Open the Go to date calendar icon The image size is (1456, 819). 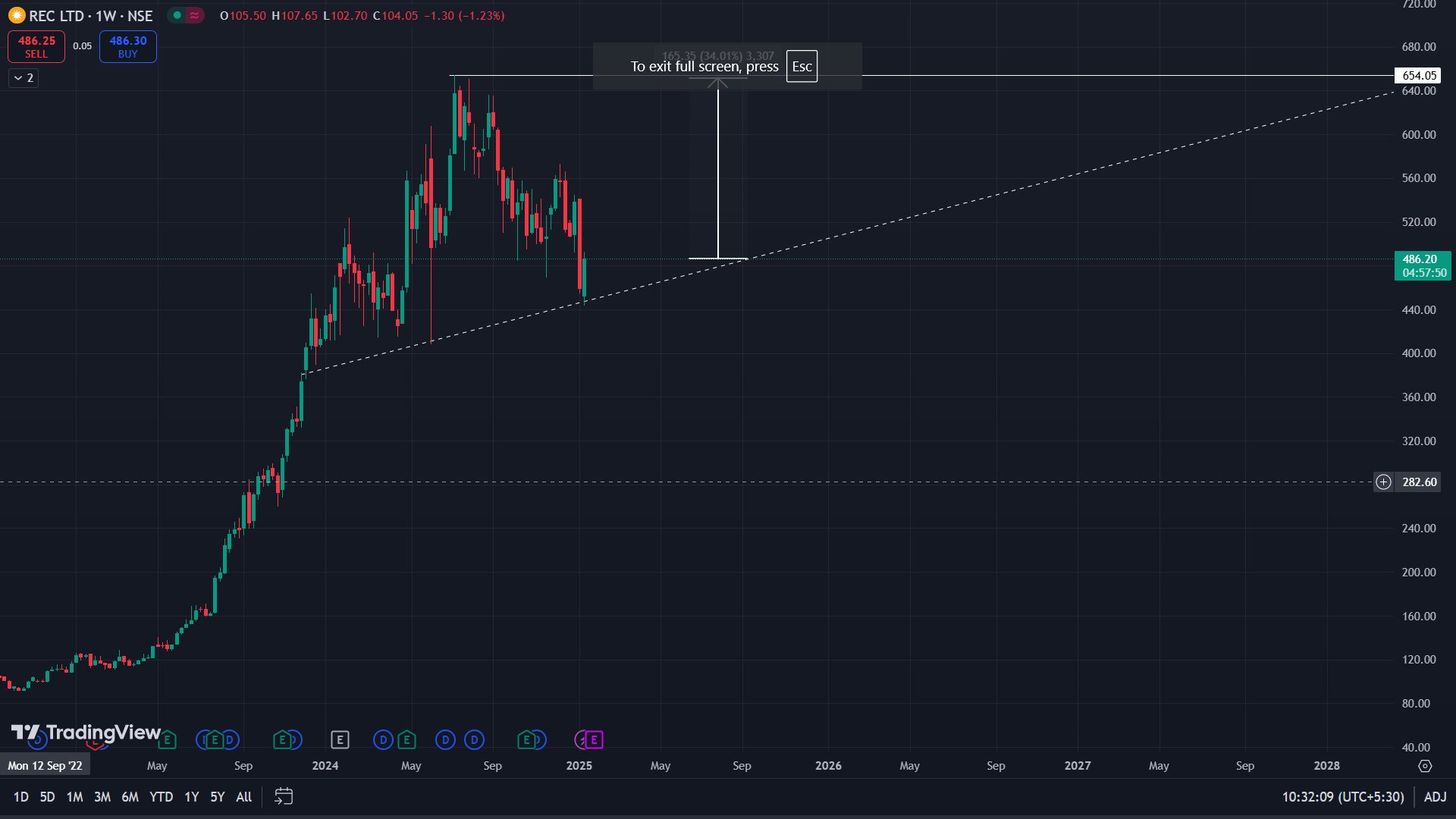click(x=284, y=796)
